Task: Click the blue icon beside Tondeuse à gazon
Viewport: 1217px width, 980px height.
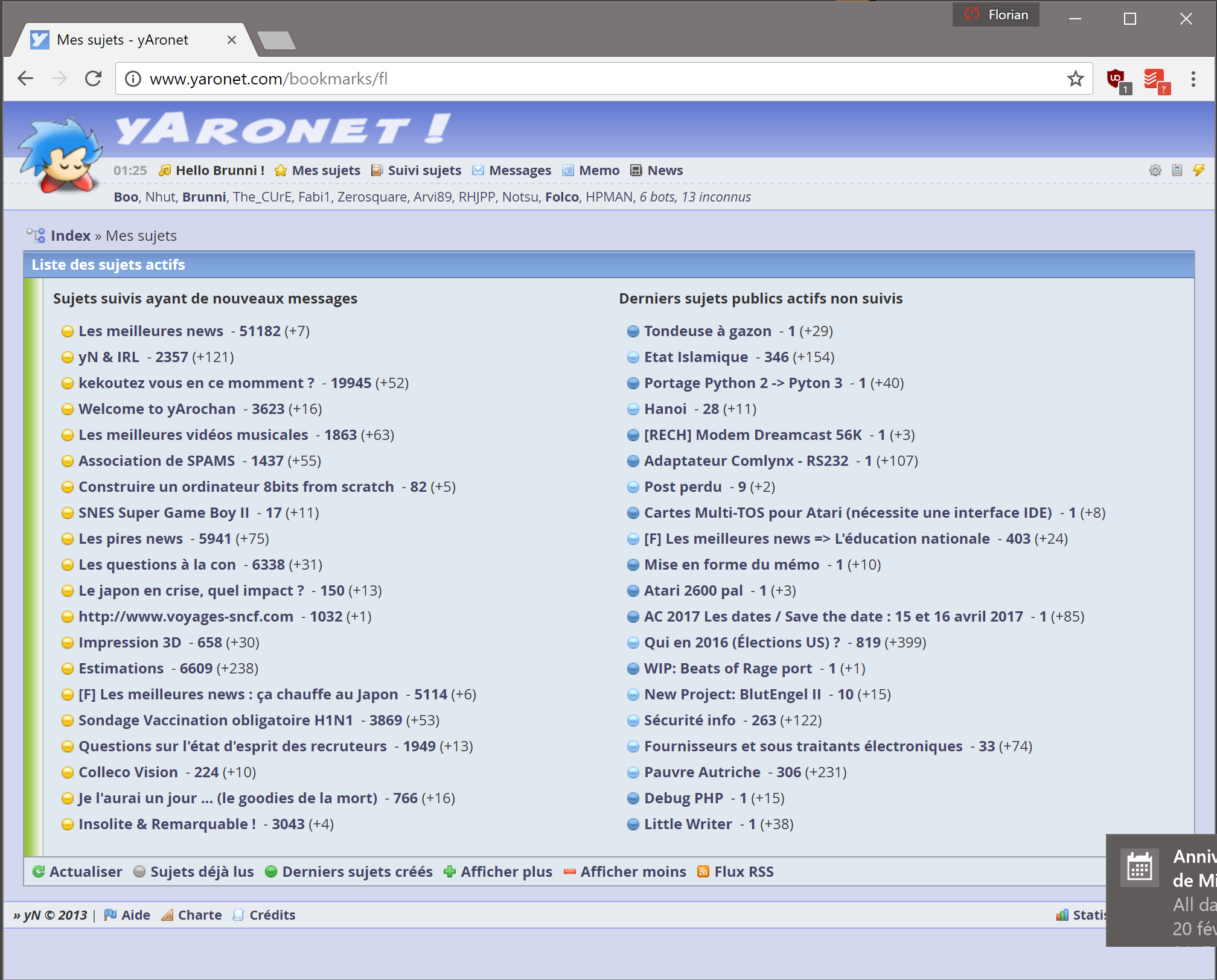Action: [633, 331]
